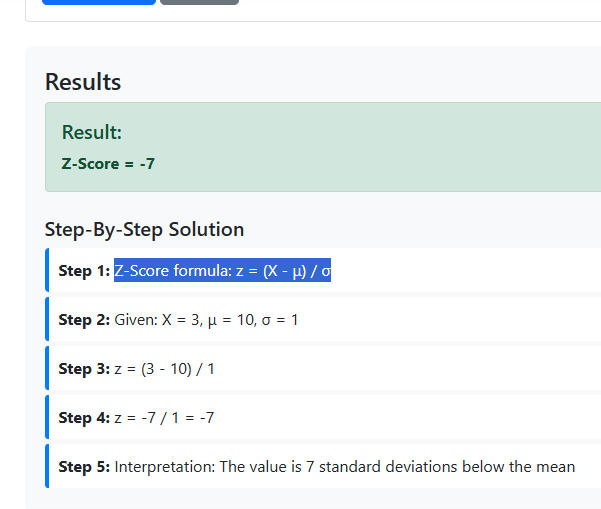Click the 'Step 4:' label
Viewport: 601px width, 509px height.
[84, 418]
